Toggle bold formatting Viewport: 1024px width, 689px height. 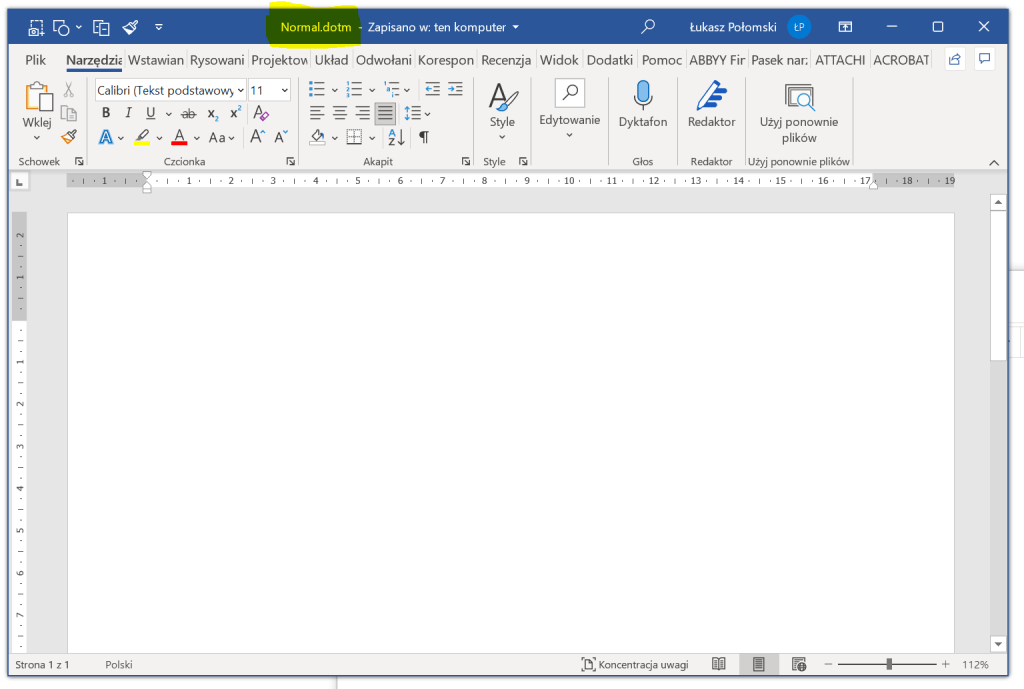click(x=106, y=113)
